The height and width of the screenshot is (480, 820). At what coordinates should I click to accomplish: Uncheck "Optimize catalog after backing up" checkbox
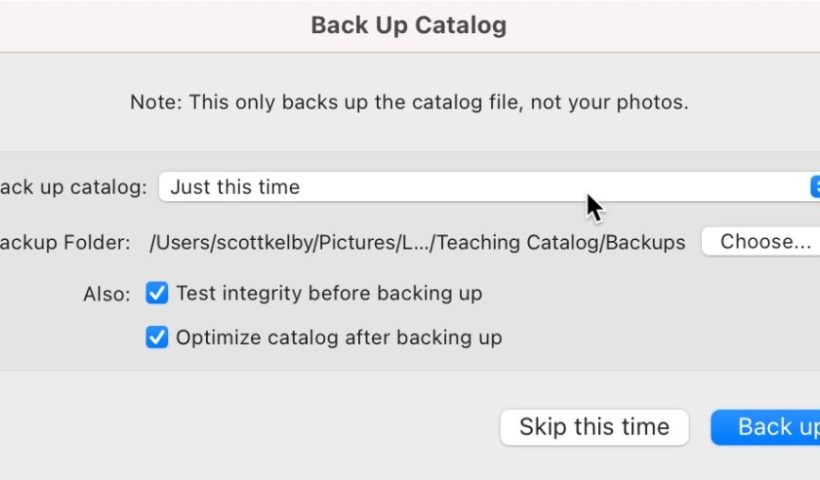[157, 338]
